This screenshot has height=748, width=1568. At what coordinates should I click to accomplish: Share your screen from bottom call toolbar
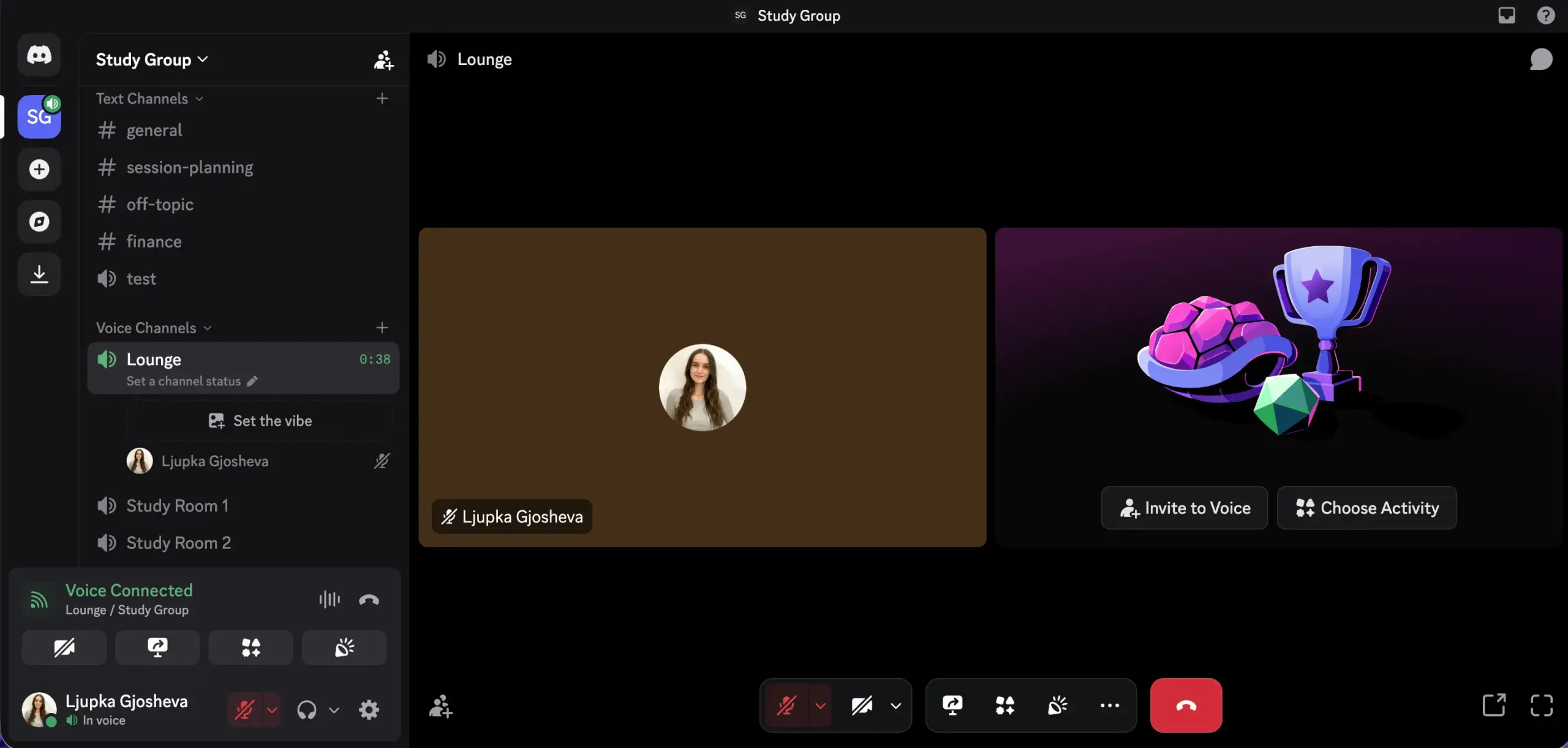tap(952, 706)
